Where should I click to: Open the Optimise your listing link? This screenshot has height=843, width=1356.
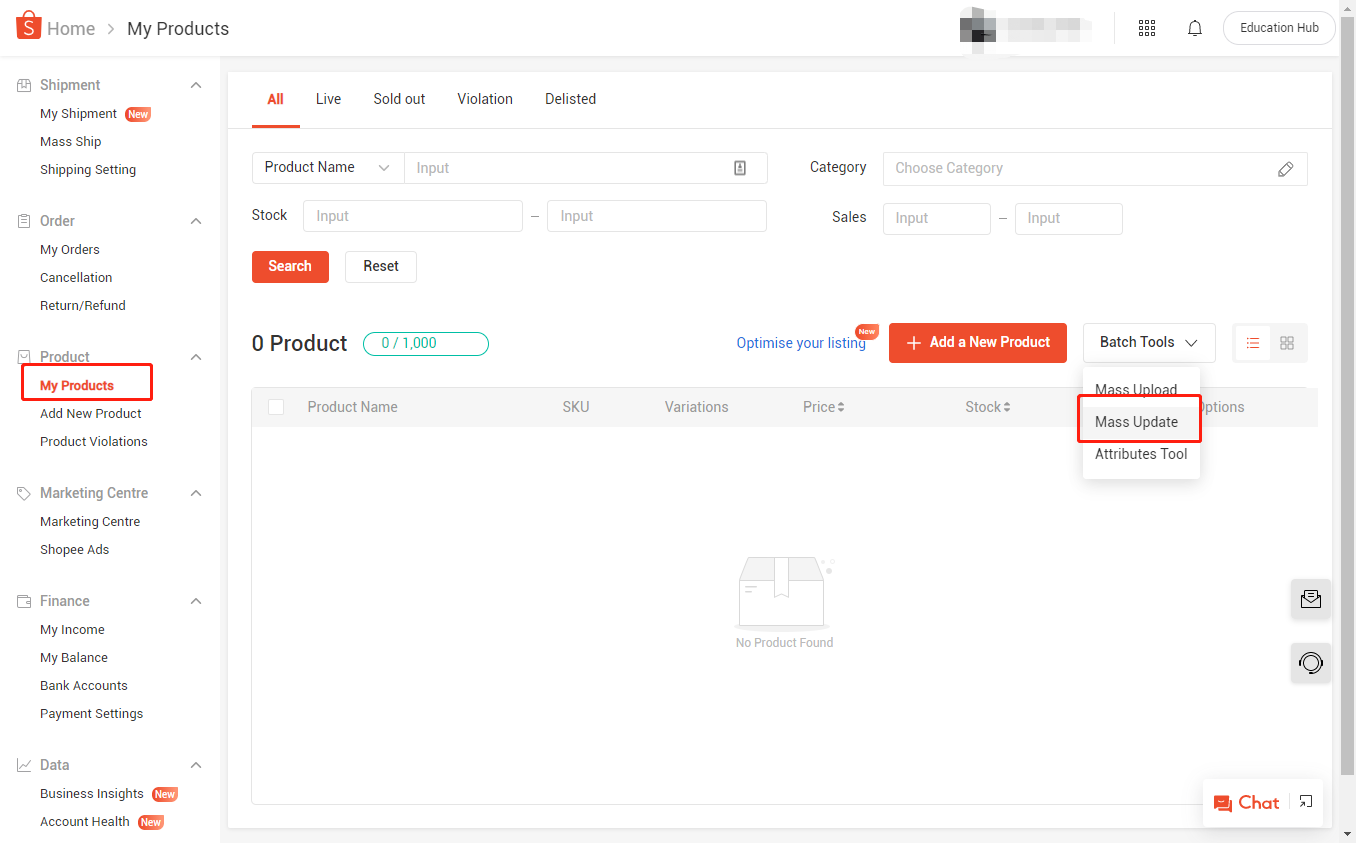pyautogui.click(x=801, y=343)
